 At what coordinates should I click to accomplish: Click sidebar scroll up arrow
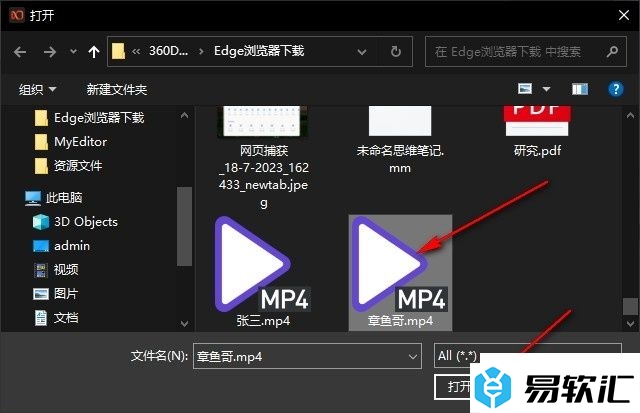(x=184, y=115)
